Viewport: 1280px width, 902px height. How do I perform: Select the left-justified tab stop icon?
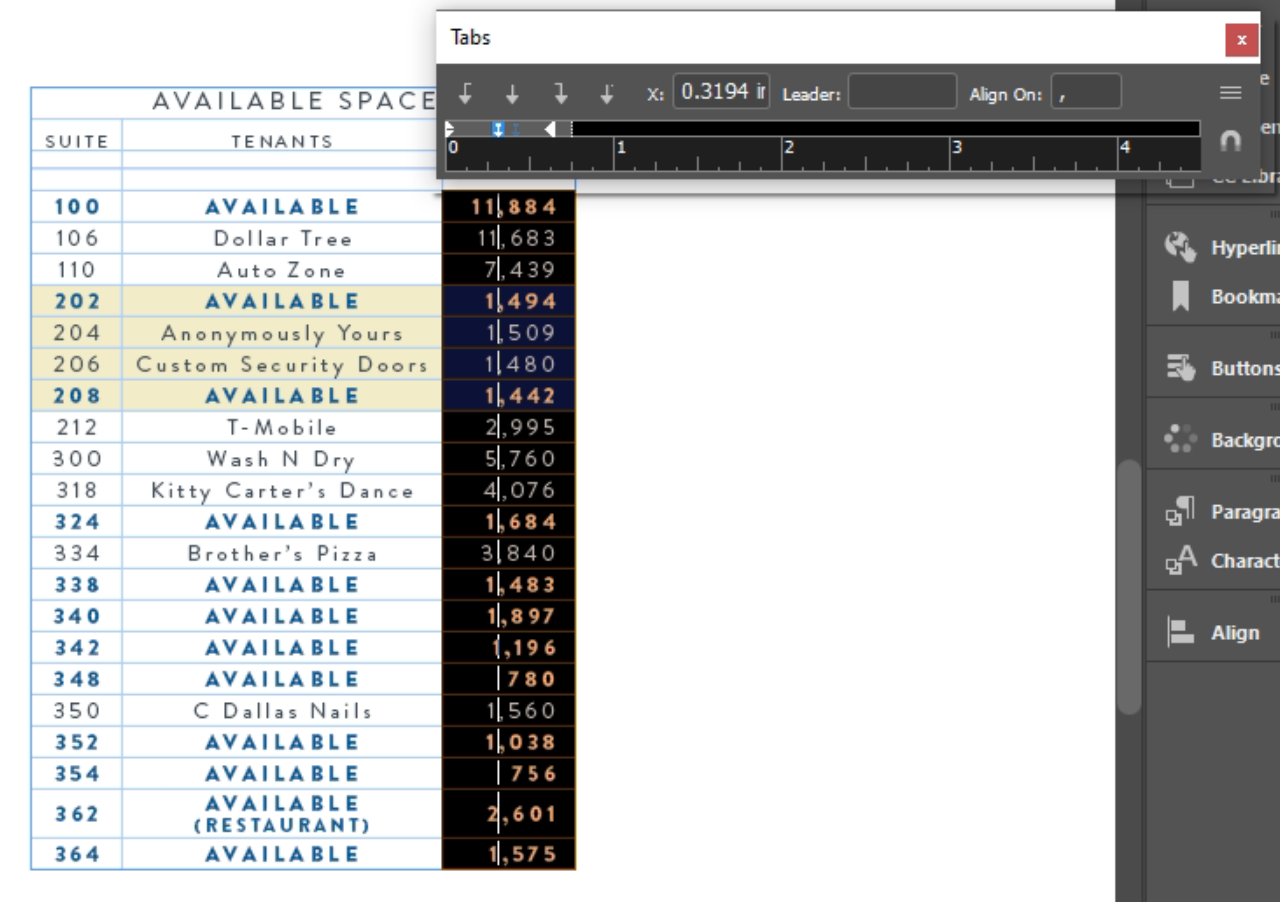(x=467, y=92)
